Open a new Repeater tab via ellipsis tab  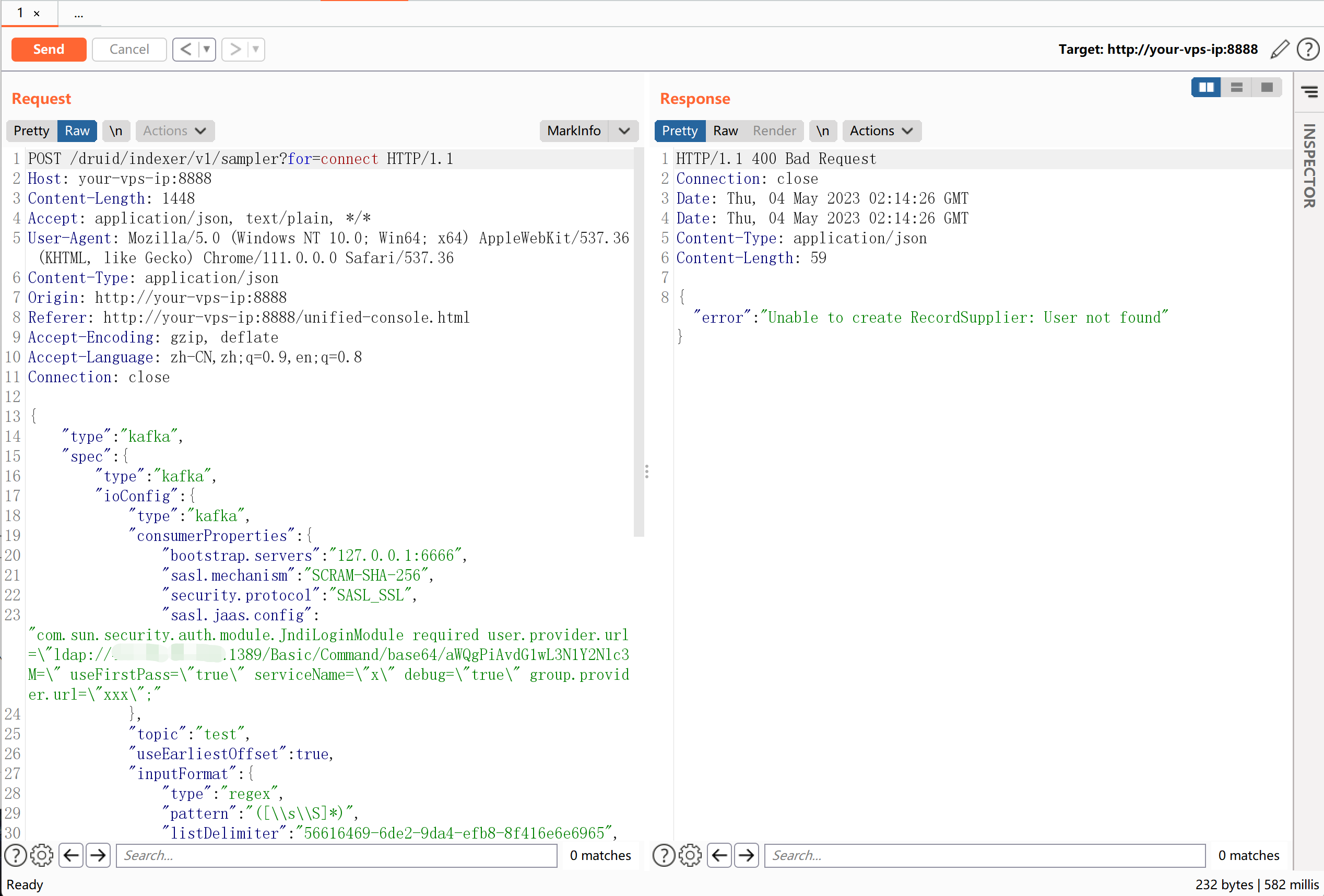tap(79, 14)
